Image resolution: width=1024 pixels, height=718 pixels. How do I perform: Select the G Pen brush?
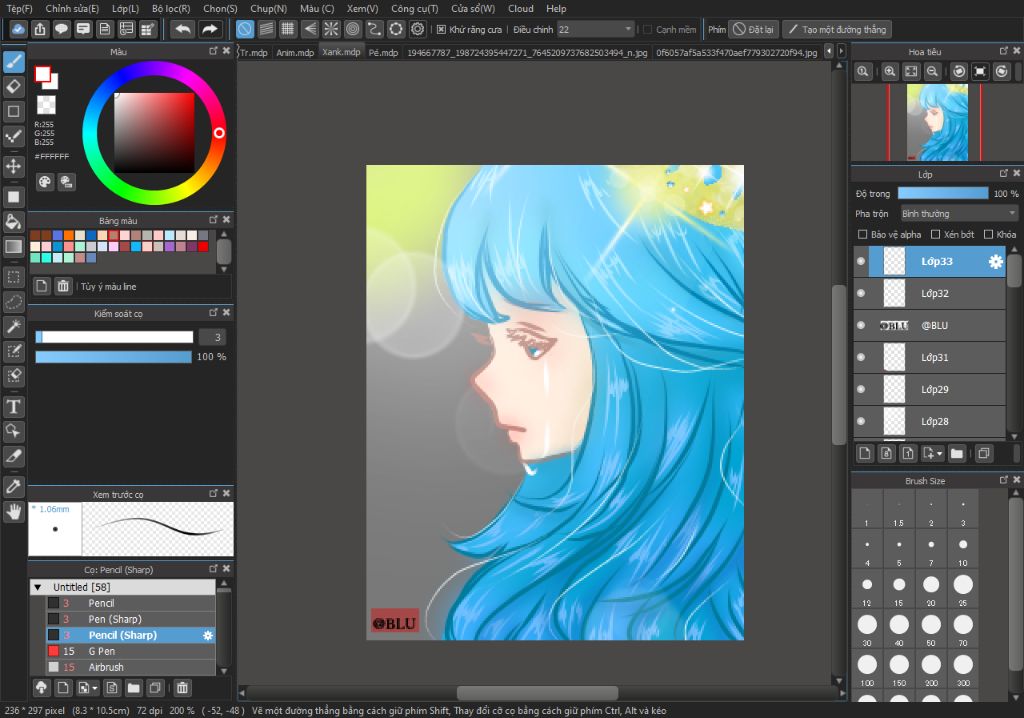131,651
